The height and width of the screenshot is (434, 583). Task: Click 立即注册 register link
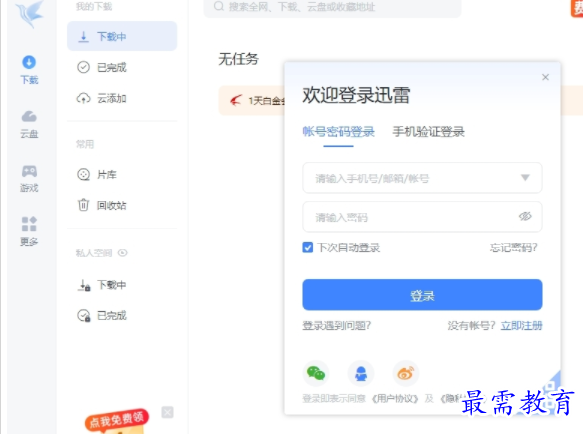[x=521, y=326]
